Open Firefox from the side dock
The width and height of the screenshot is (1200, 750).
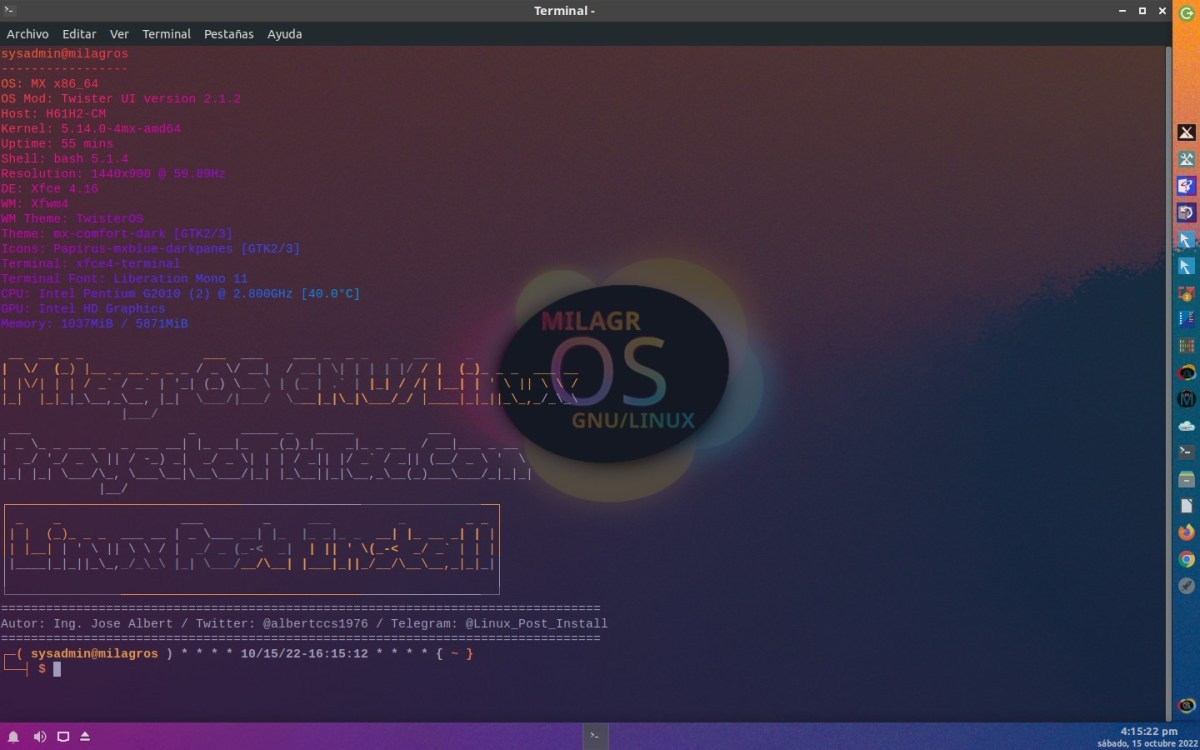[1187, 532]
